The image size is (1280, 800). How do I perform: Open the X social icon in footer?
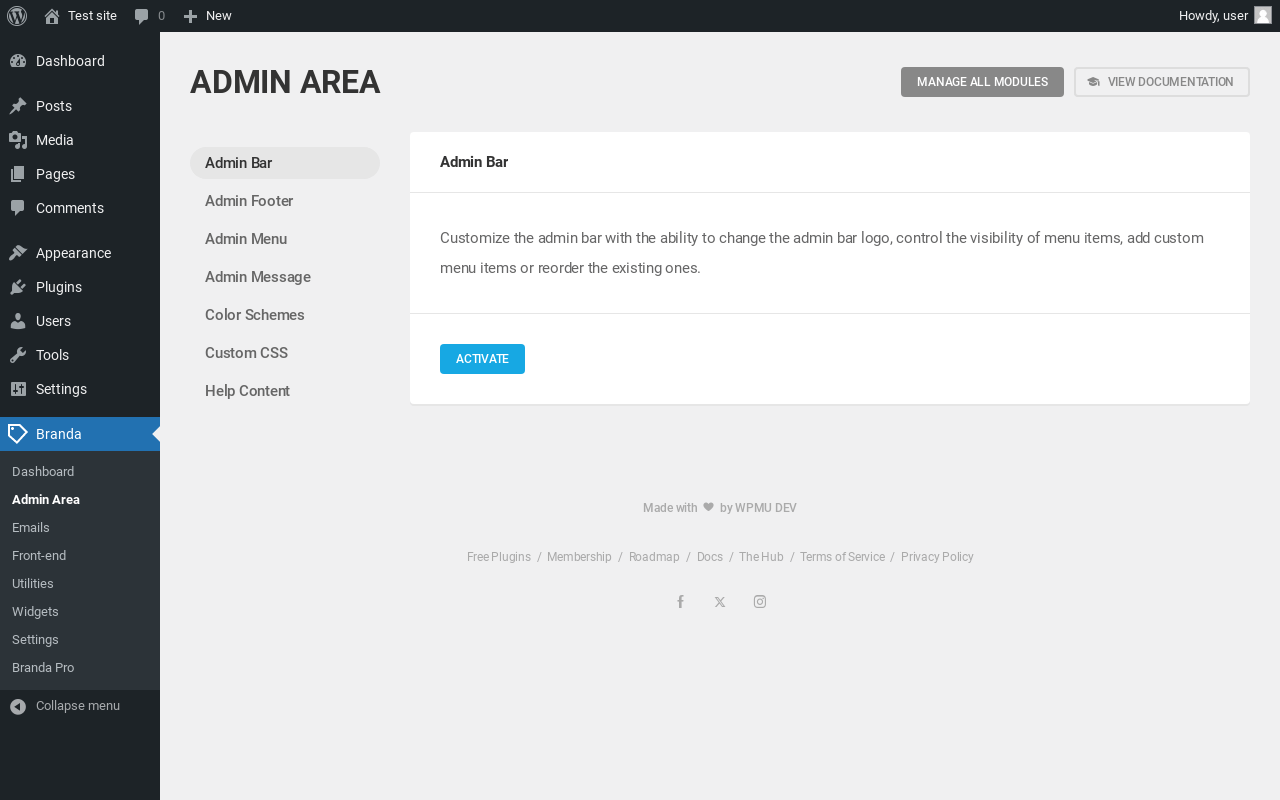[720, 602]
